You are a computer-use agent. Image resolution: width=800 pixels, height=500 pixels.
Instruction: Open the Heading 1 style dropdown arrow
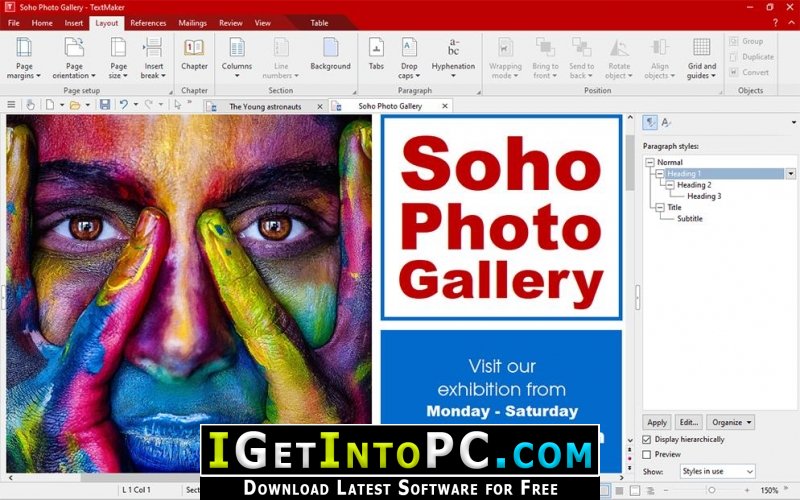(x=790, y=174)
